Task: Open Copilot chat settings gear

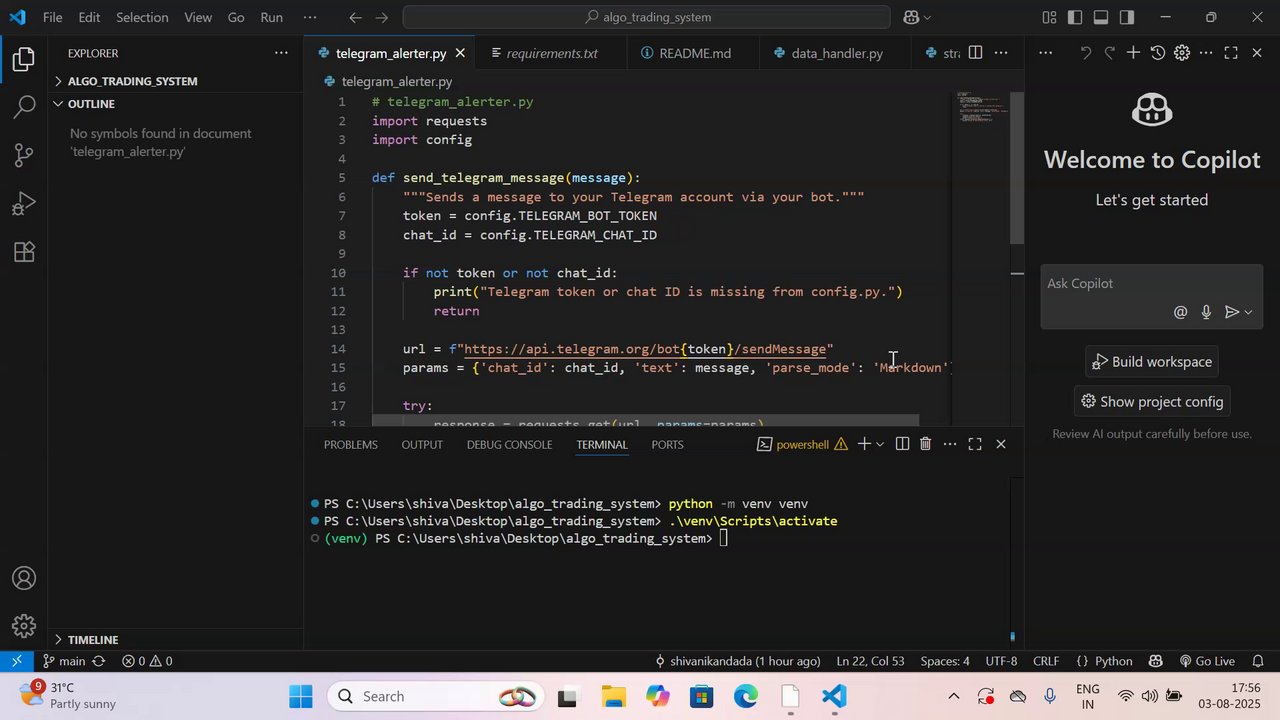Action: click(1182, 53)
